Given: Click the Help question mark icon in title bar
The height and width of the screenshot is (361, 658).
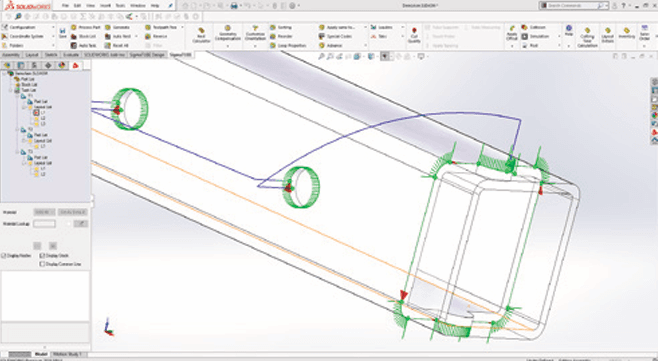Looking at the screenshot, I should coord(623,5).
